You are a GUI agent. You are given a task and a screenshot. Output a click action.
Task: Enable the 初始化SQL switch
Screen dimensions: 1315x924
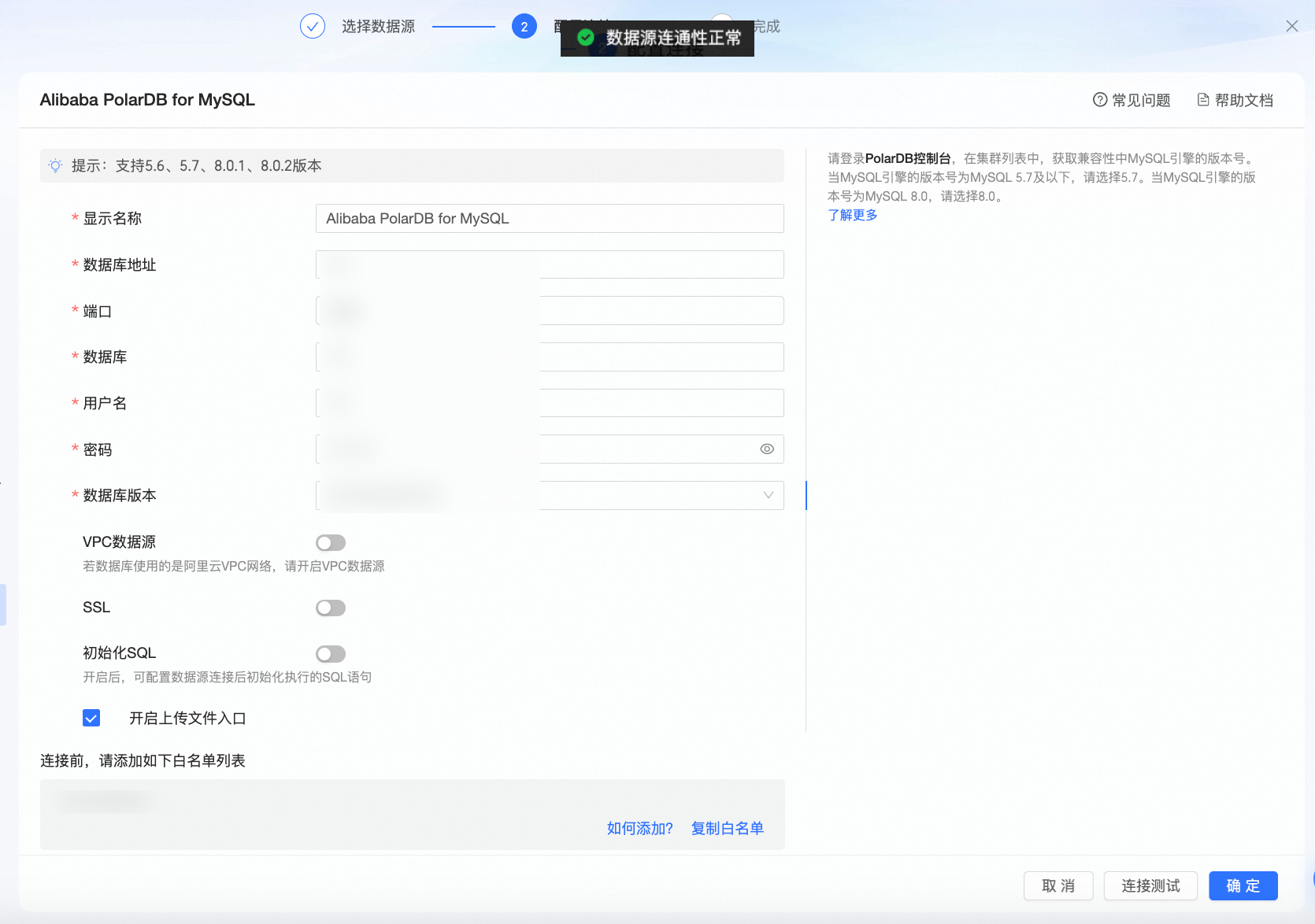[331, 654]
